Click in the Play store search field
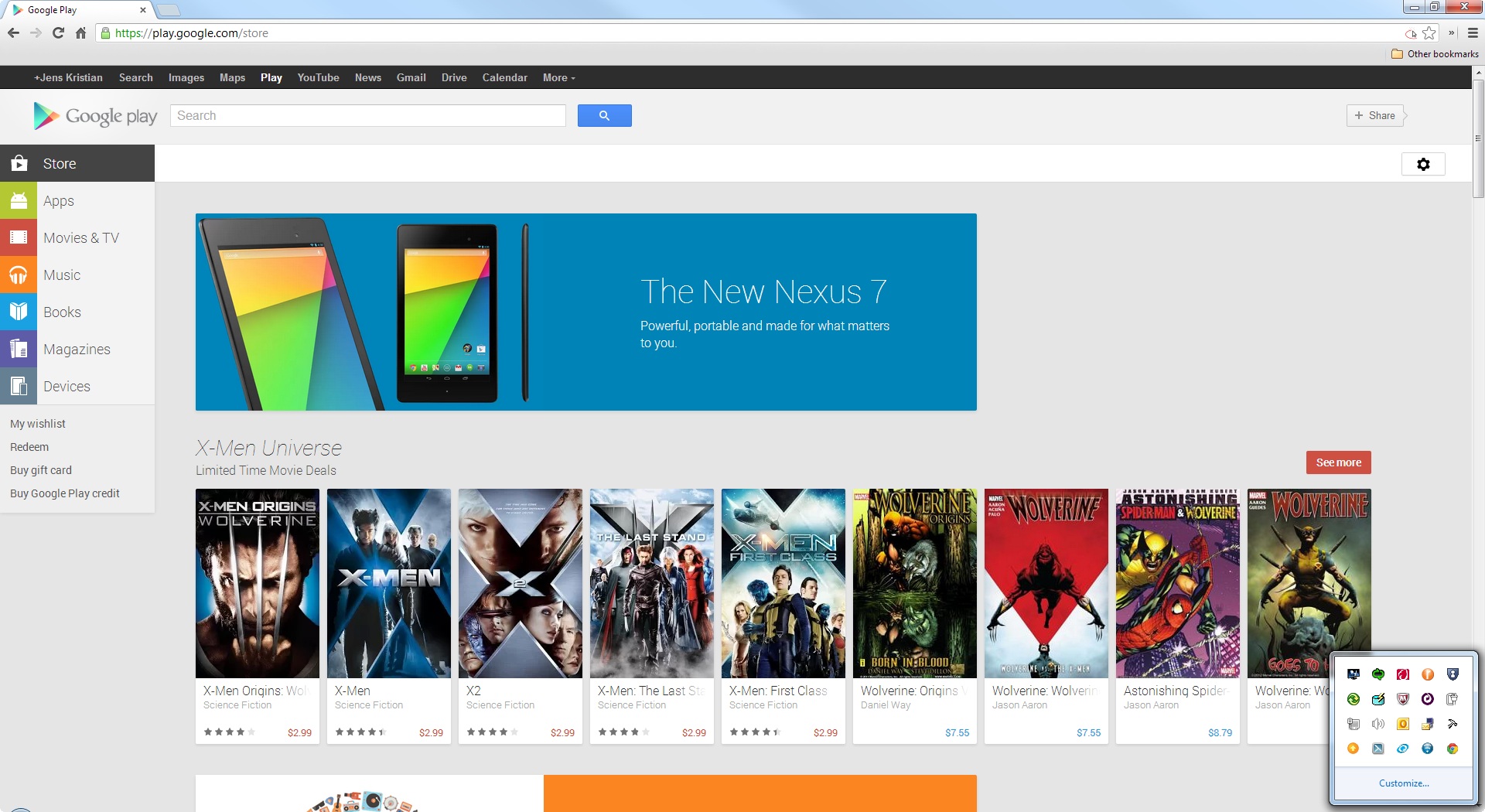The width and height of the screenshot is (1485, 812). click(x=368, y=115)
